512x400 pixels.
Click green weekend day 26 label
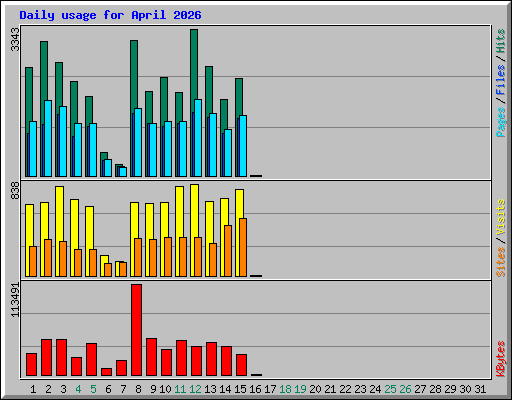405,389
